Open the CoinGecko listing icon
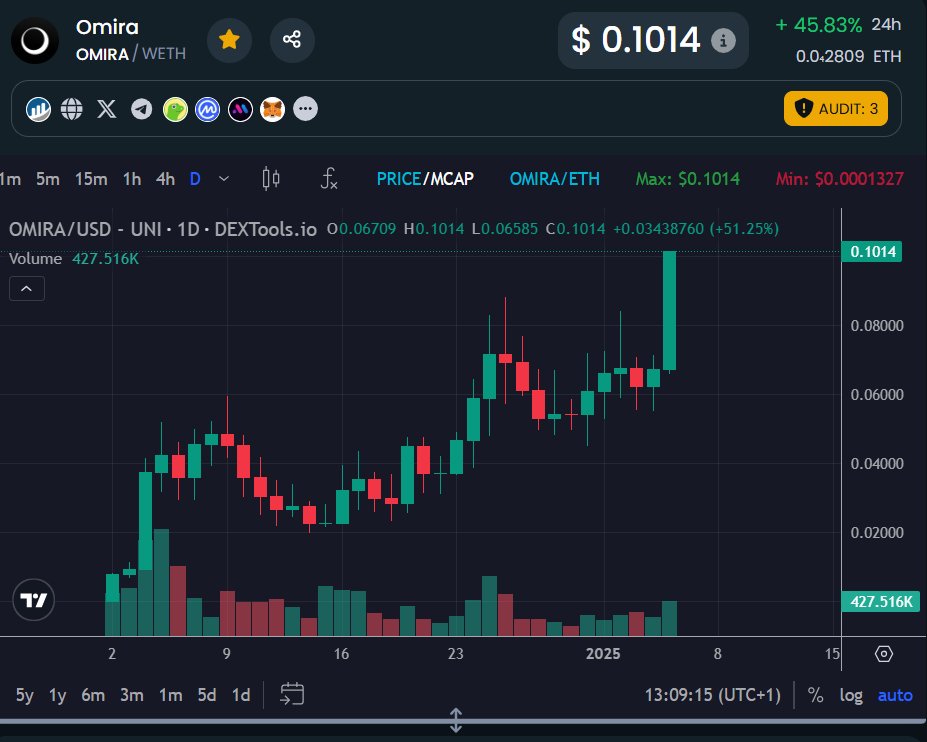Image resolution: width=927 pixels, height=742 pixels. pyautogui.click(x=176, y=109)
